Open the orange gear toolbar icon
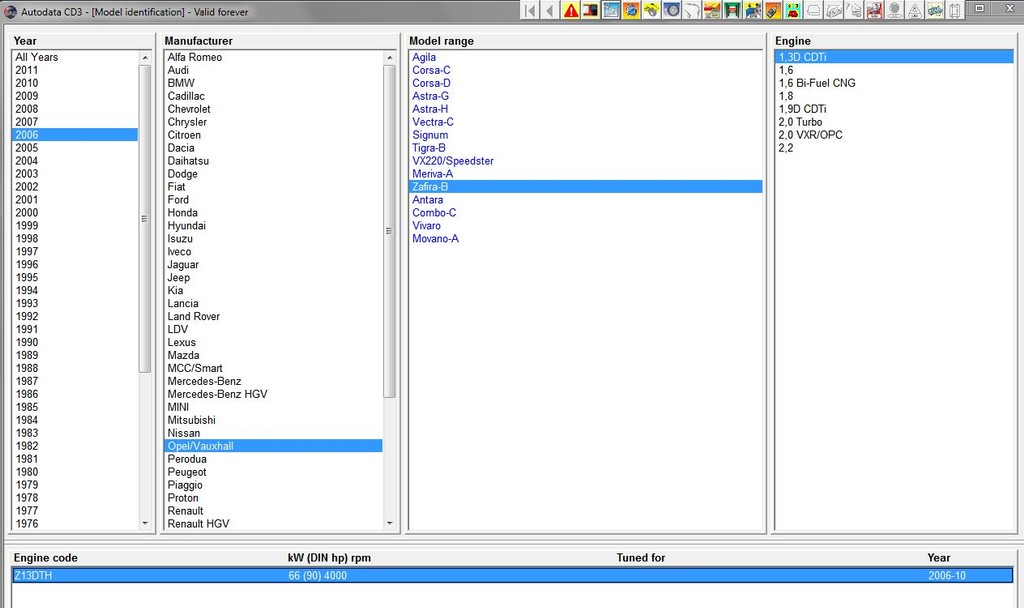Image resolution: width=1024 pixels, height=608 pixels. 631,10
